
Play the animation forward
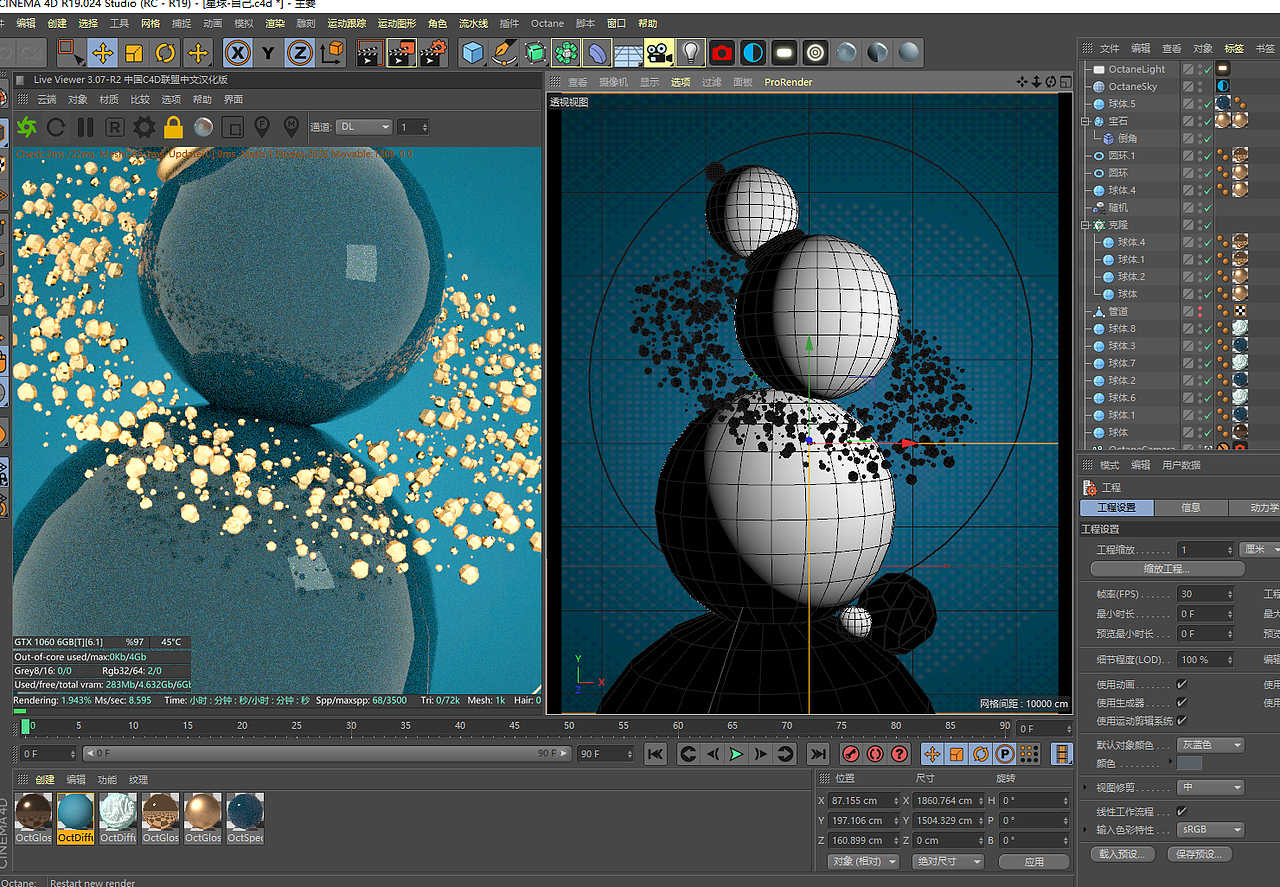[x=737, y=754]
